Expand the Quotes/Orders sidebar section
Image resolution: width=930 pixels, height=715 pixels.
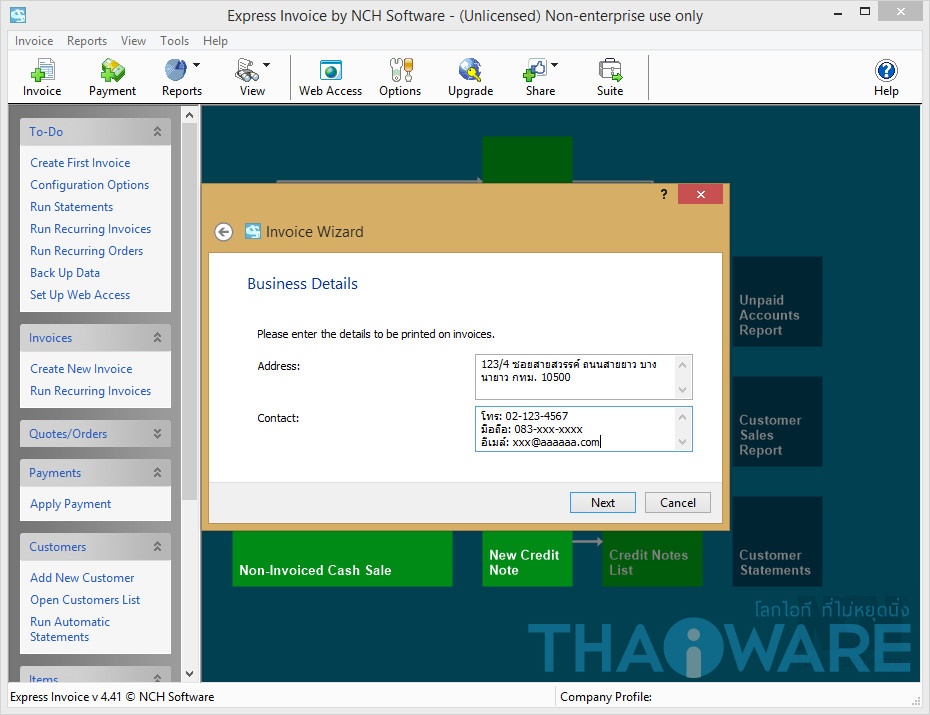(x=157, y=433)
